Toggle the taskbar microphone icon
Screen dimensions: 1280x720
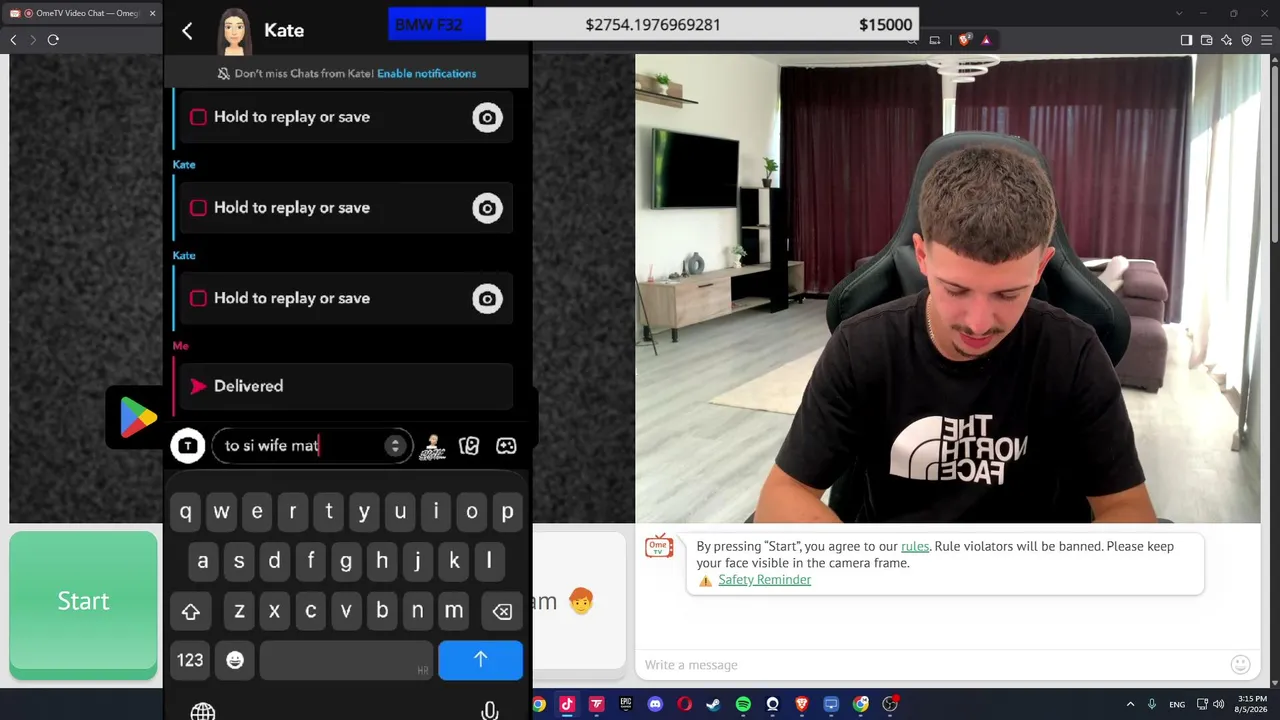1152,704
